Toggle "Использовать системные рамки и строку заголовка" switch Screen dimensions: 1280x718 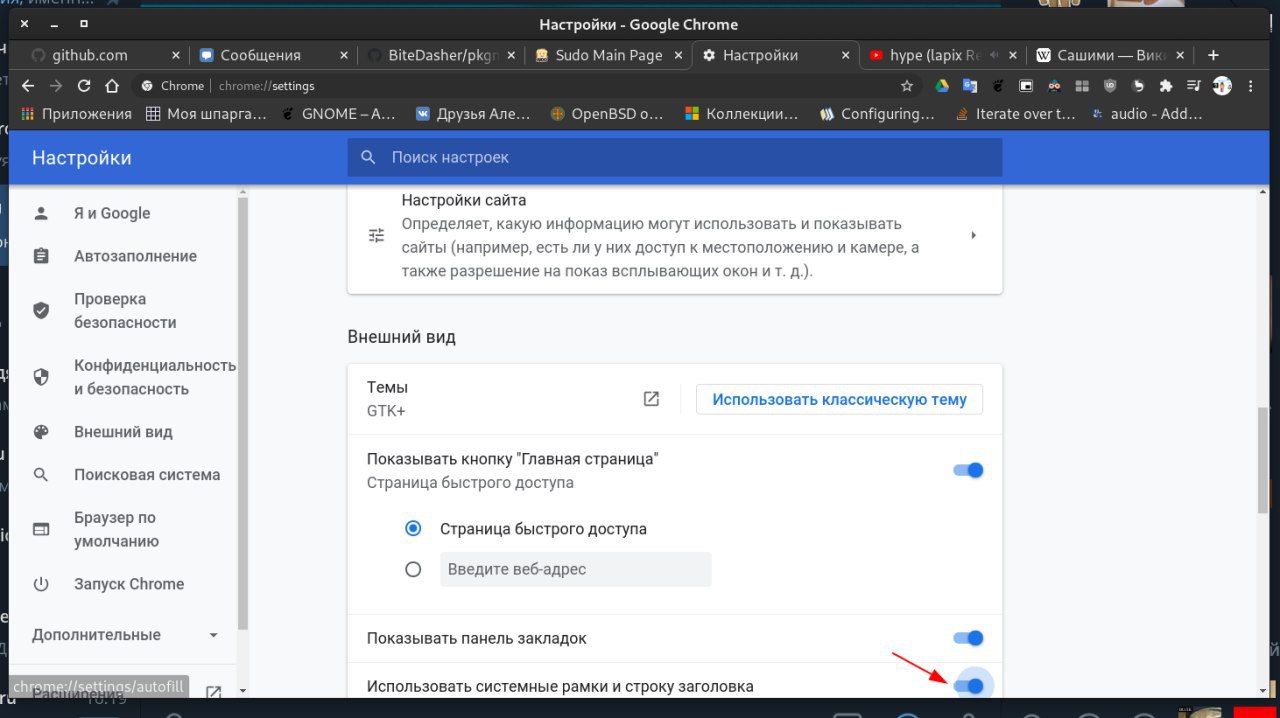[969, 686]
